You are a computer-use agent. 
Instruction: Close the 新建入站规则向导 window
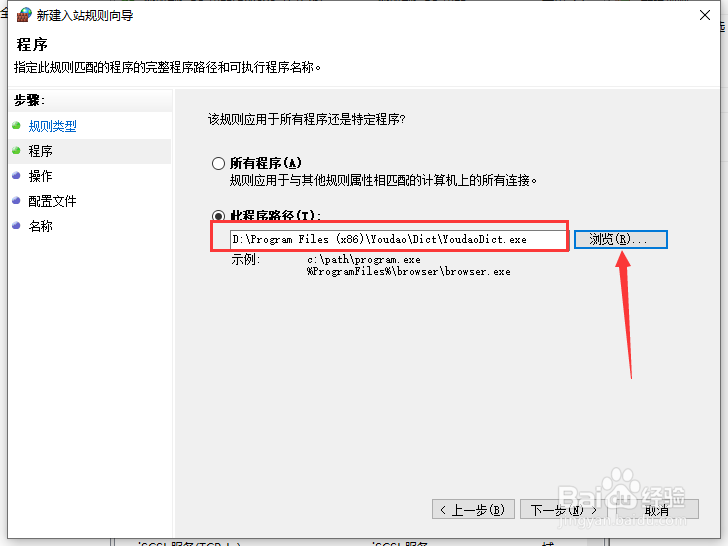pos(705,15)
